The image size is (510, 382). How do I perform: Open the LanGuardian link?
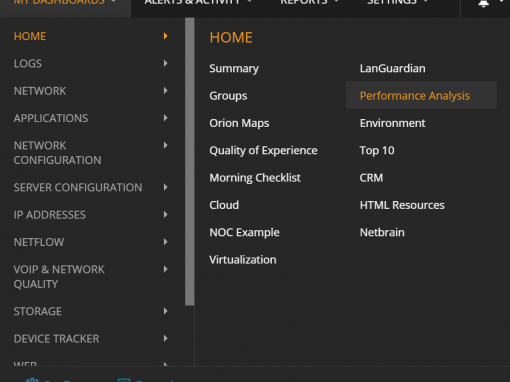point(392,69)
